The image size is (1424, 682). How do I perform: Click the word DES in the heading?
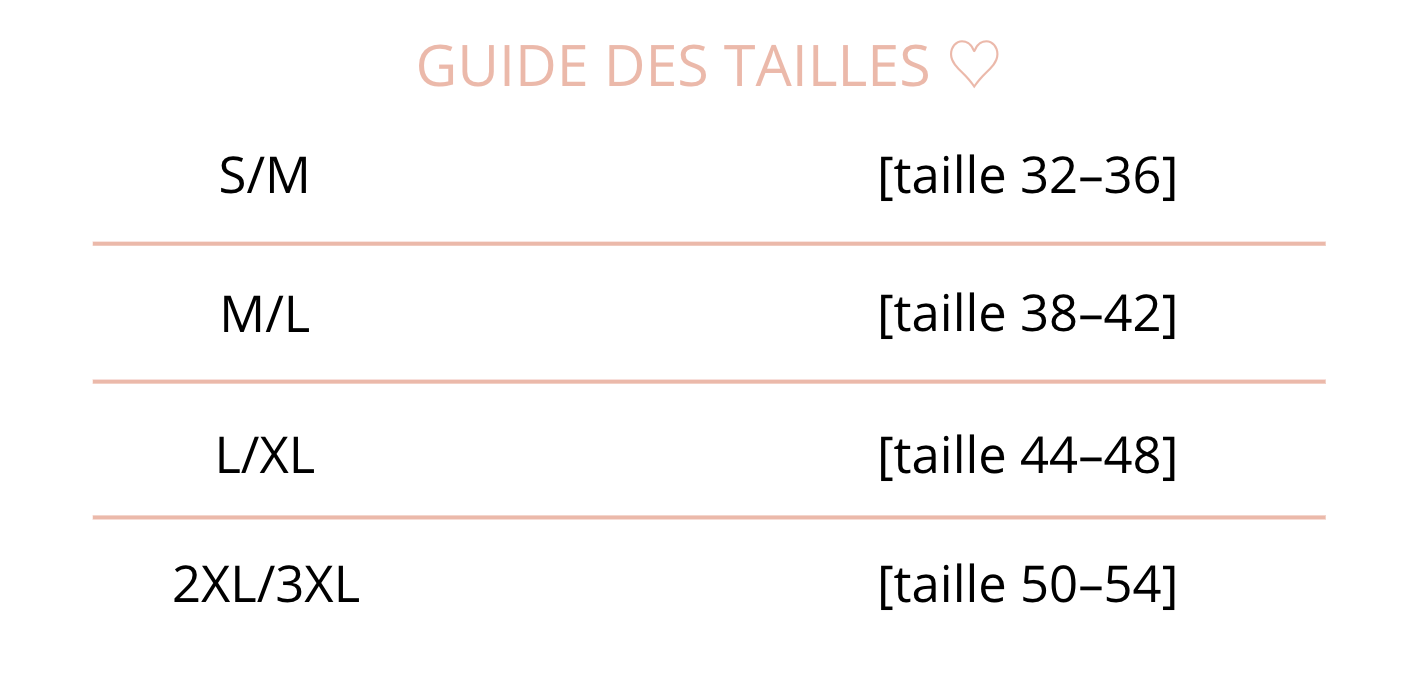(655, 67)
